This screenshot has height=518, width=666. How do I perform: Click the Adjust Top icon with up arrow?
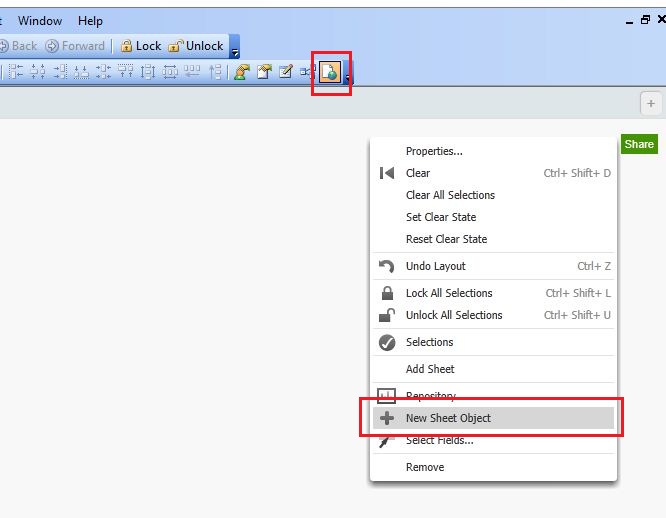[215, 71]
